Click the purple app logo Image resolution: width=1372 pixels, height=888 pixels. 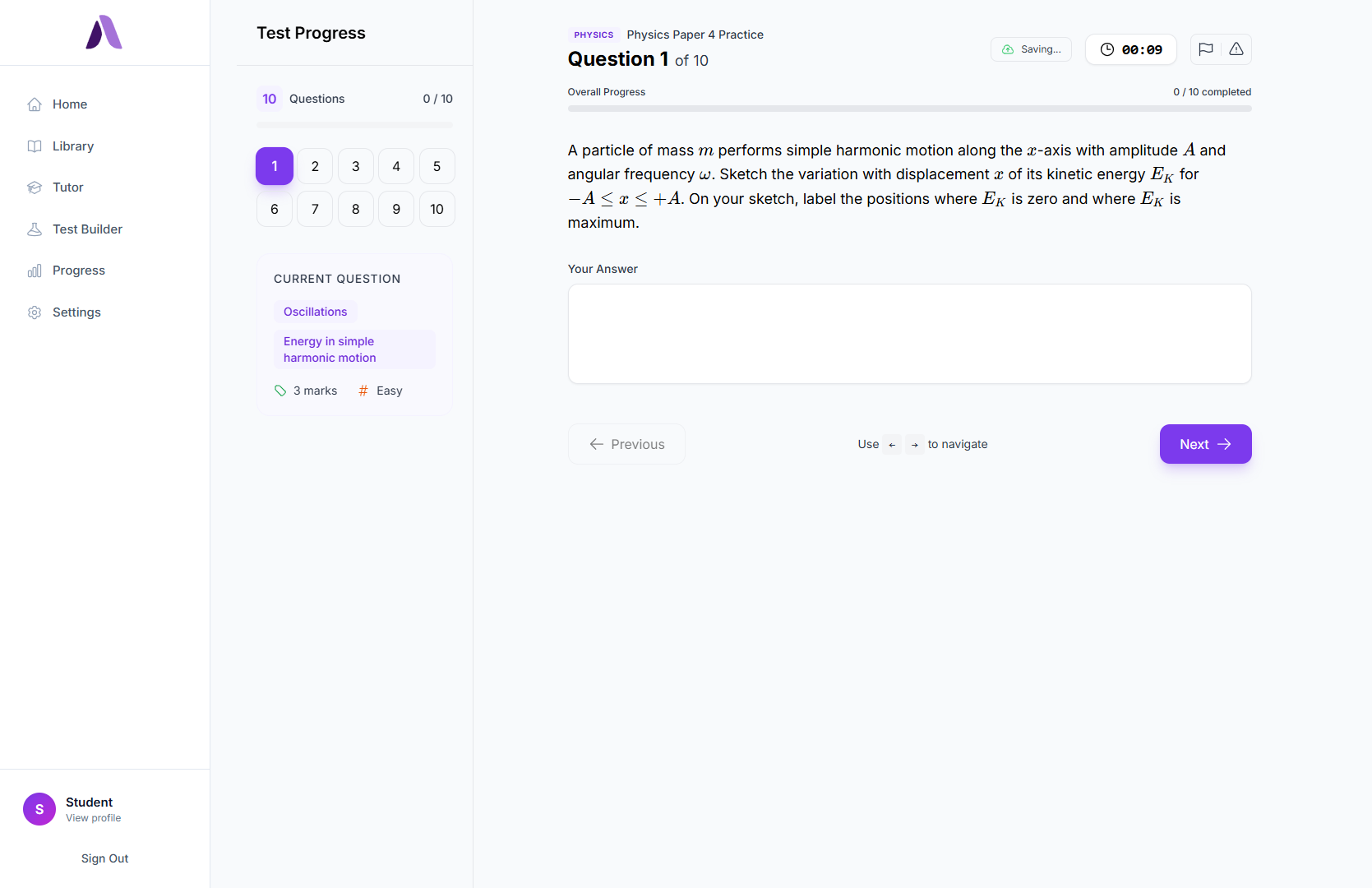(104, 33)
